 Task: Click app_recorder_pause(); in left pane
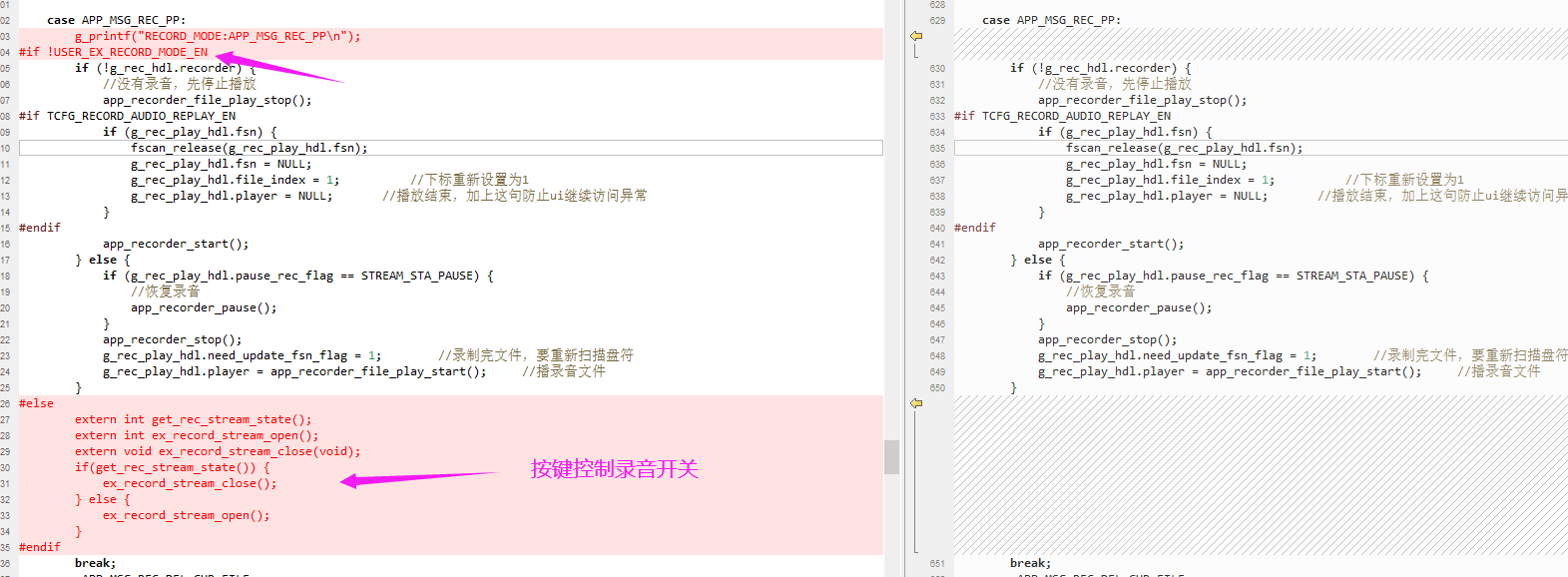[204, 307]
